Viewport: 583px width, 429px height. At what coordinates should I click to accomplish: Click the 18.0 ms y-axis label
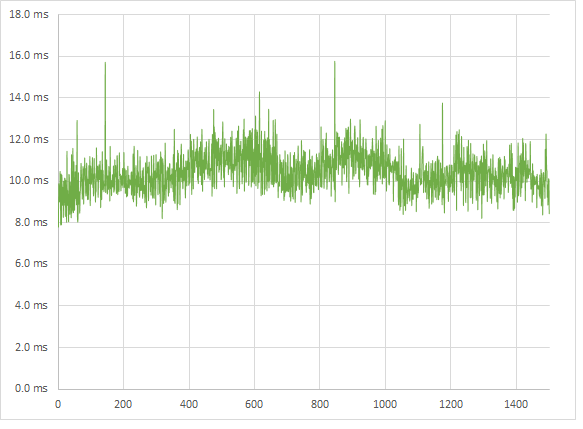[x=29, y=14]
